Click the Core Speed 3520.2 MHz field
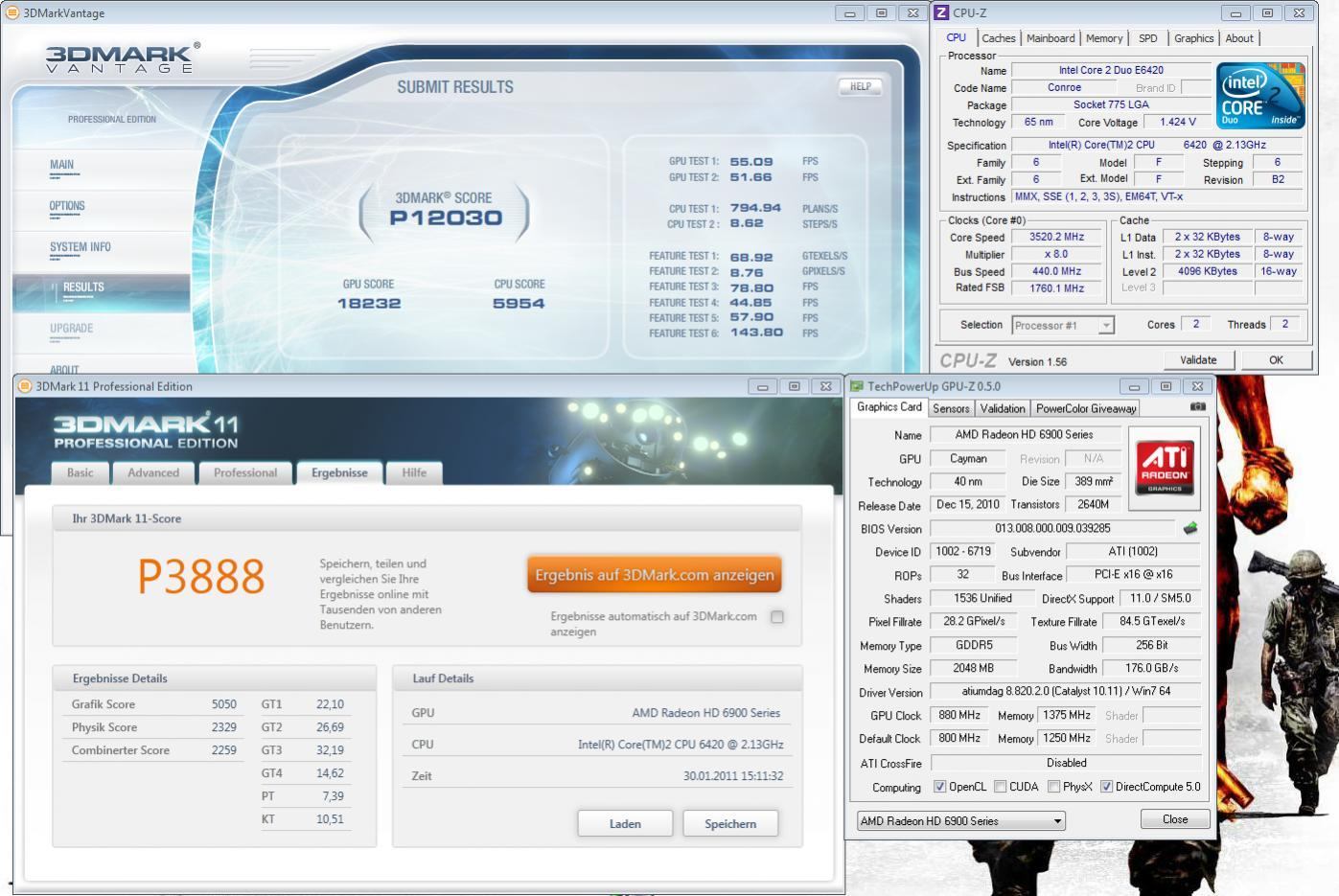Screen dimensions: 1339x896 [1057, 237]
